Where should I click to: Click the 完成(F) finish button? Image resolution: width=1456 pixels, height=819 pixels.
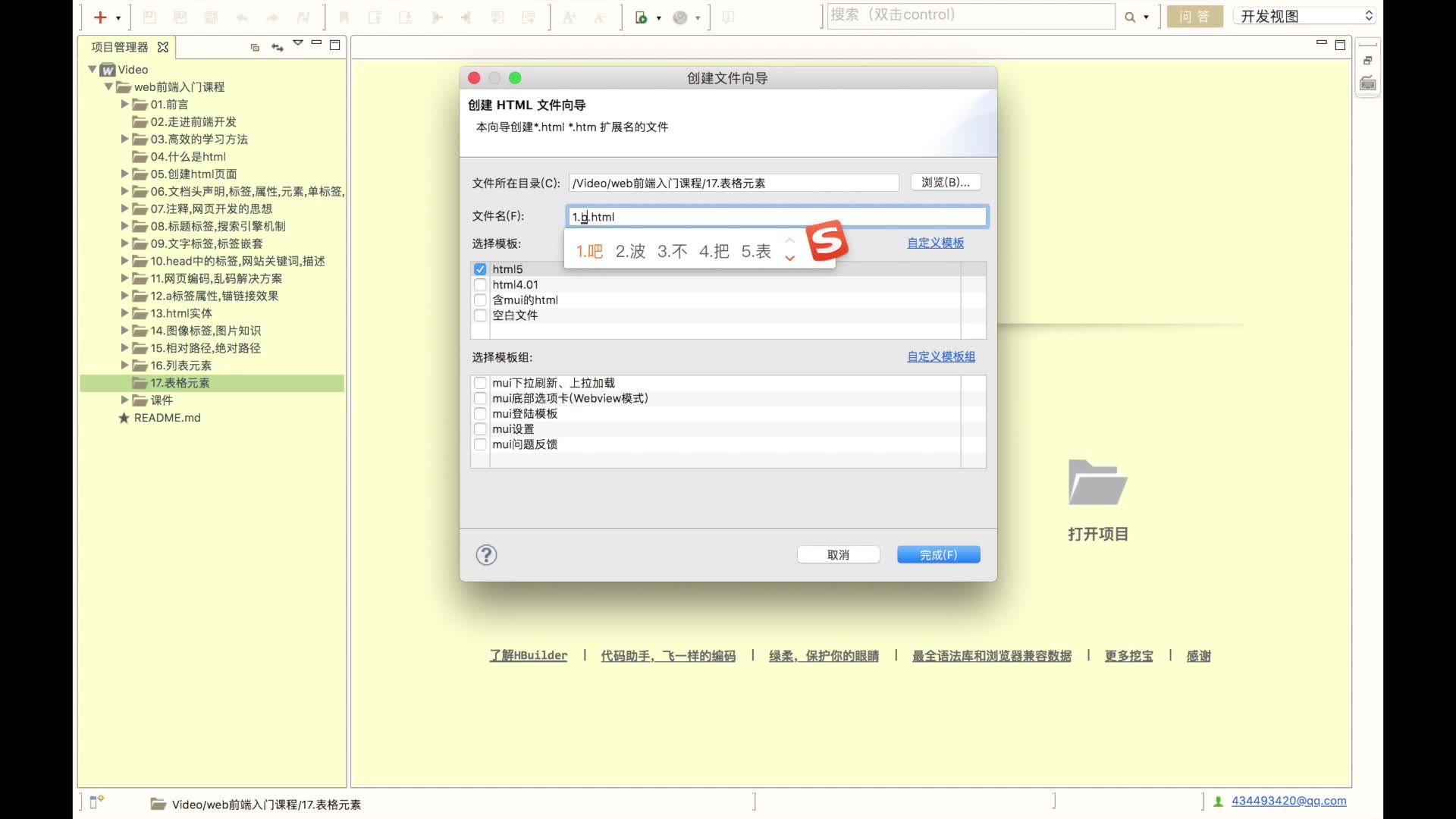[x=938, y=555]
